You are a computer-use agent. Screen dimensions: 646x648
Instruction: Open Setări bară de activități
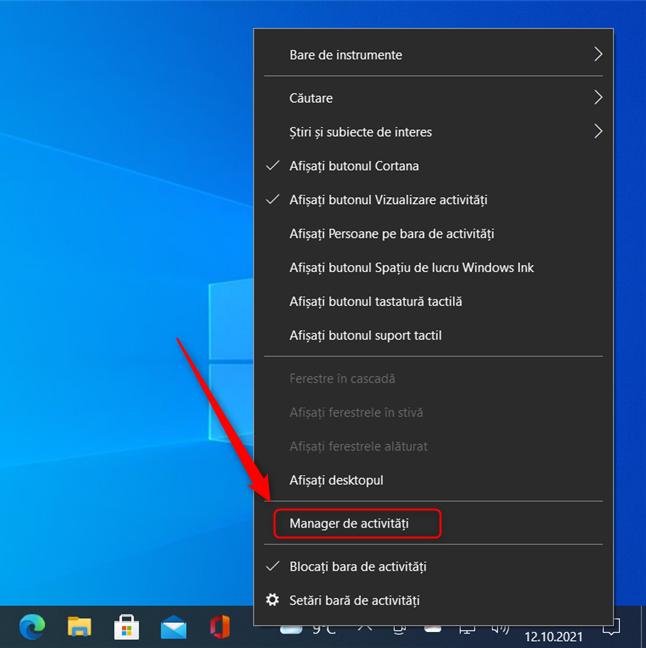pos(433,600)
